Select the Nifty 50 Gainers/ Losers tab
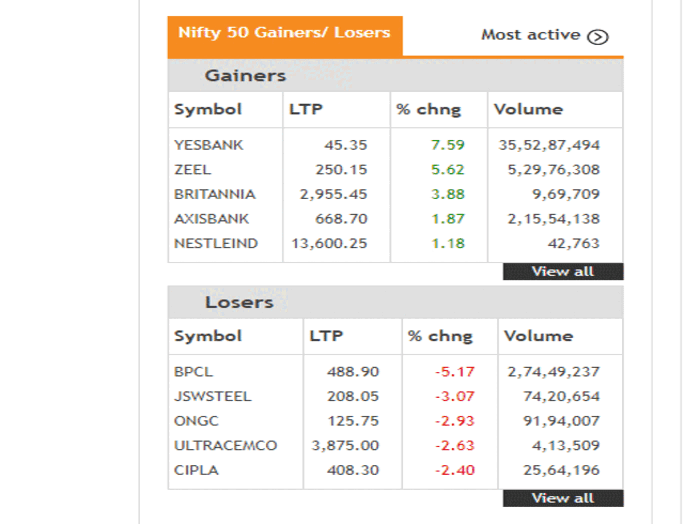 (x=284, y=33)
